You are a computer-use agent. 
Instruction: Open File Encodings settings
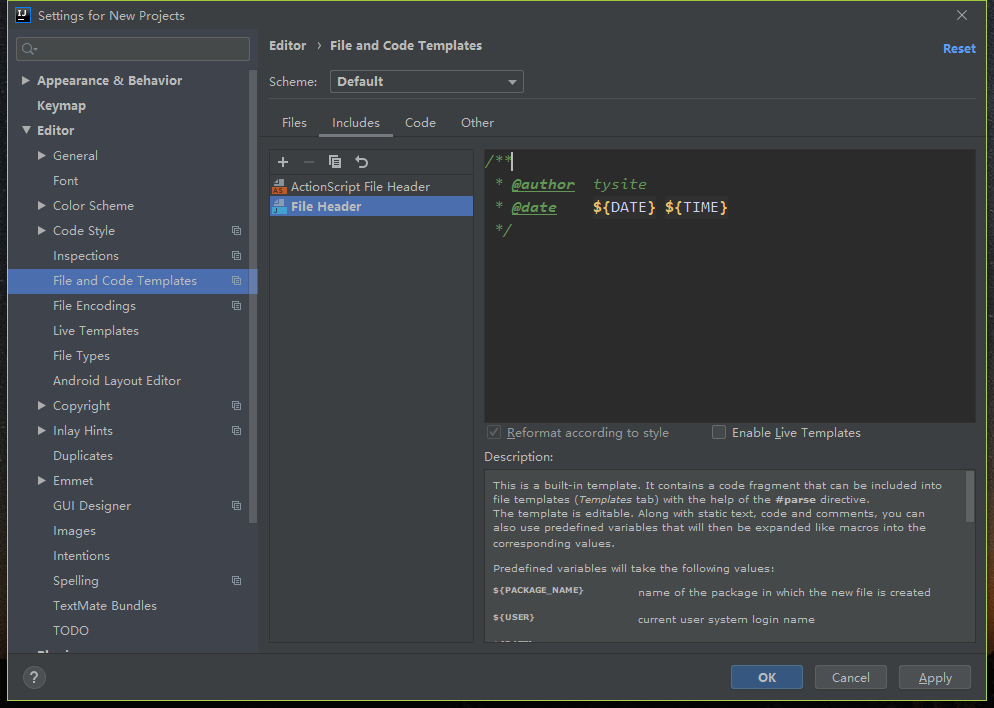[94, 306]
